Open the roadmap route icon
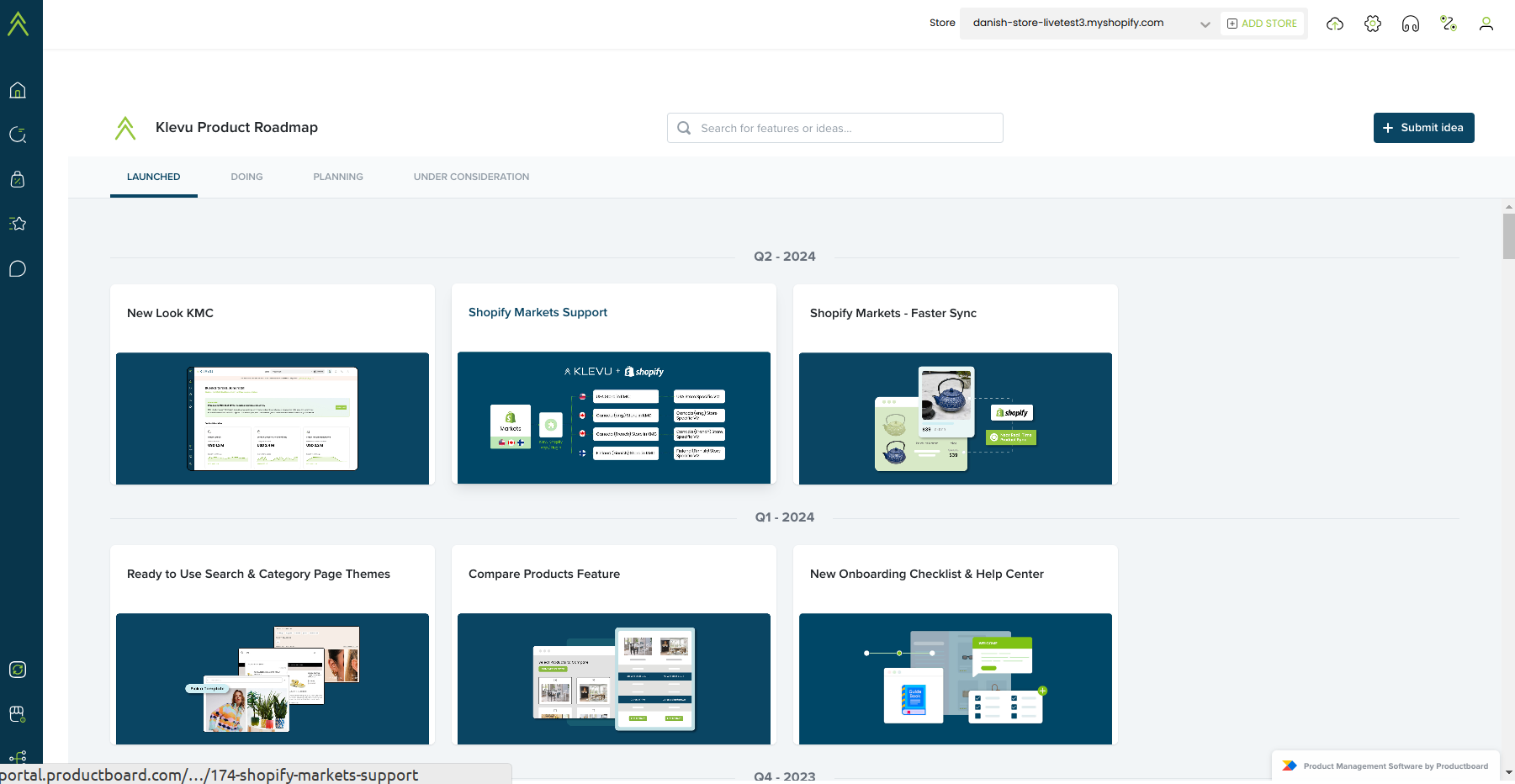The width and height of the screenshot is (1515, 784). [x=1449, y=24]
